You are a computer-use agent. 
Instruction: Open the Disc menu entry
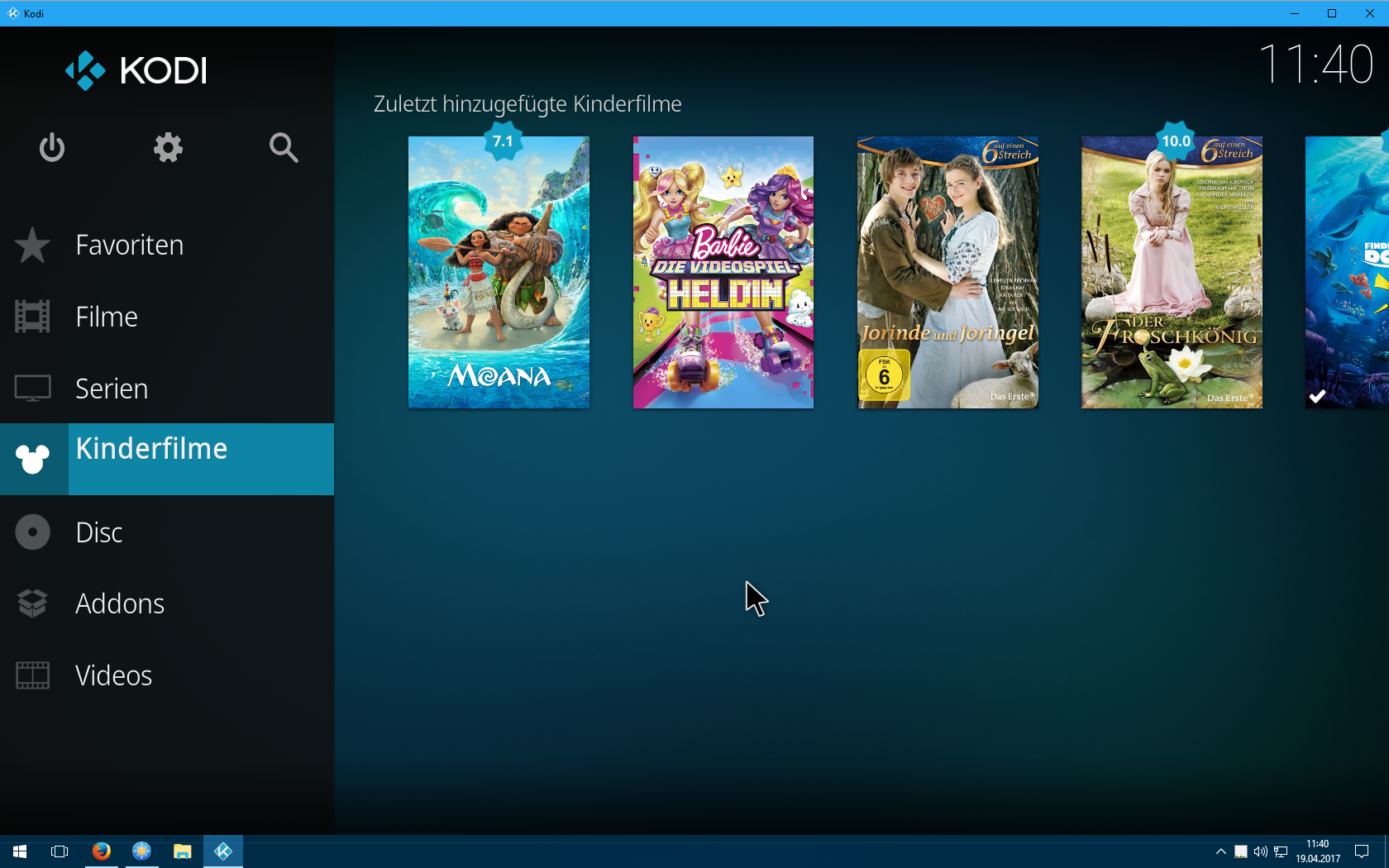click(167, 532)
